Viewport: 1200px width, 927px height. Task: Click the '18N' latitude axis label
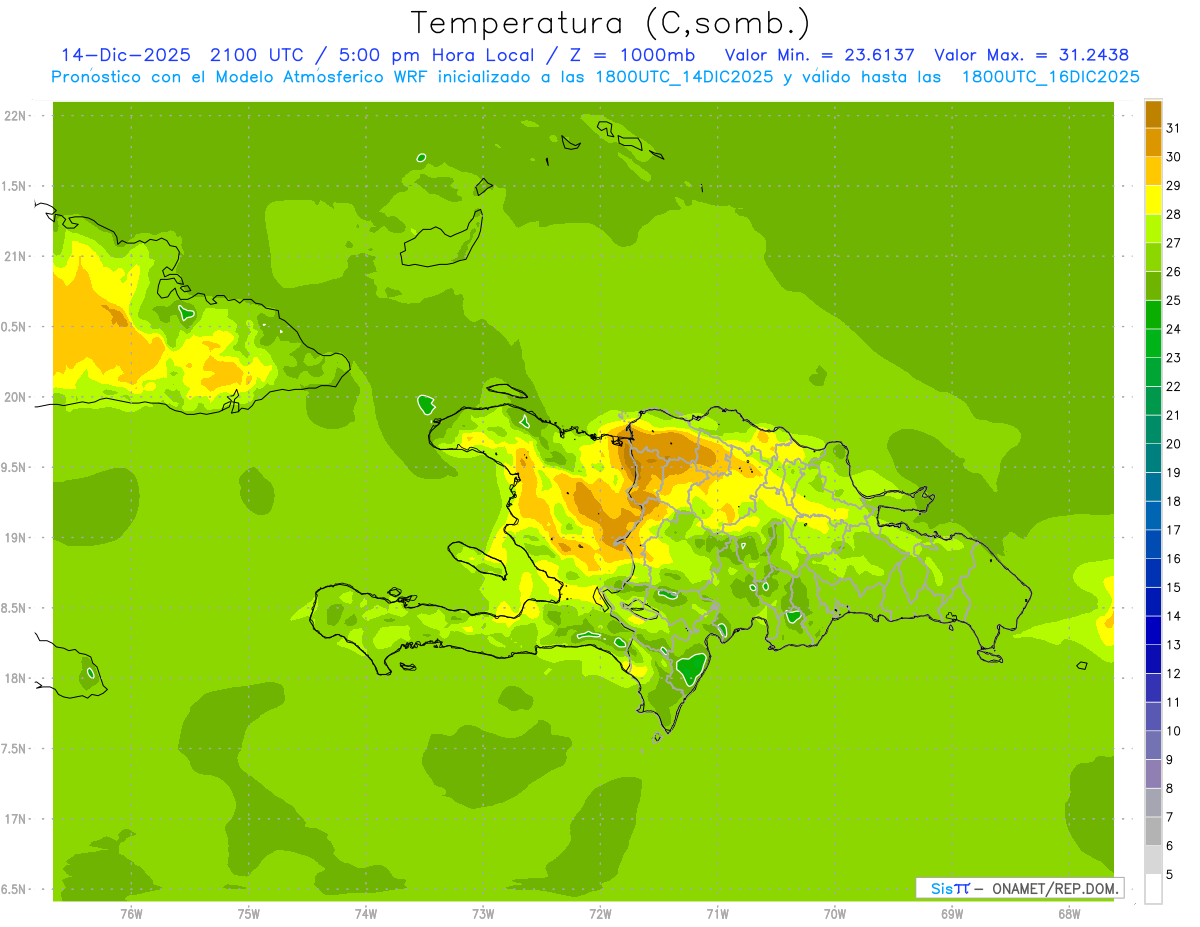tap(16, 679)
